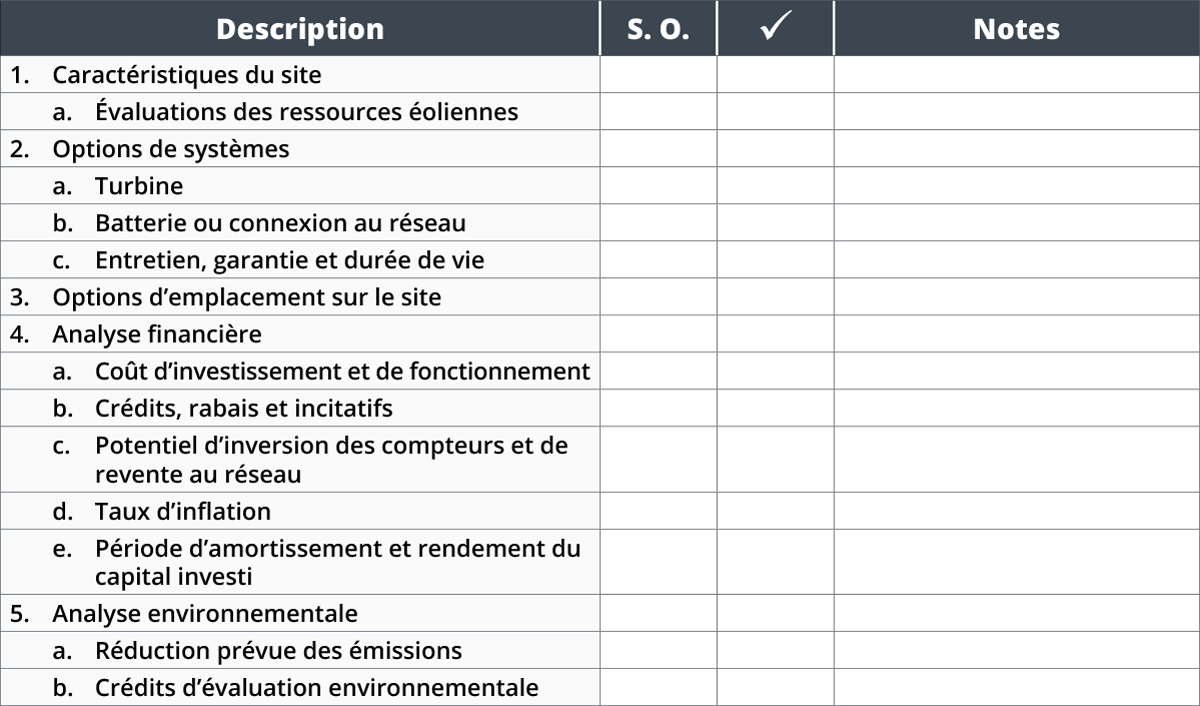Click Notes field for Évaluations des ressources éoliennes
This screenshot has width=1200, height=706.
pyautogui.click(x=1017, y=111)
